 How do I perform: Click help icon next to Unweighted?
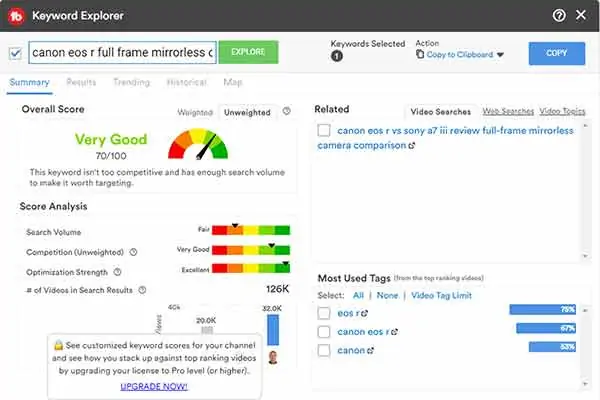point(287,111)
